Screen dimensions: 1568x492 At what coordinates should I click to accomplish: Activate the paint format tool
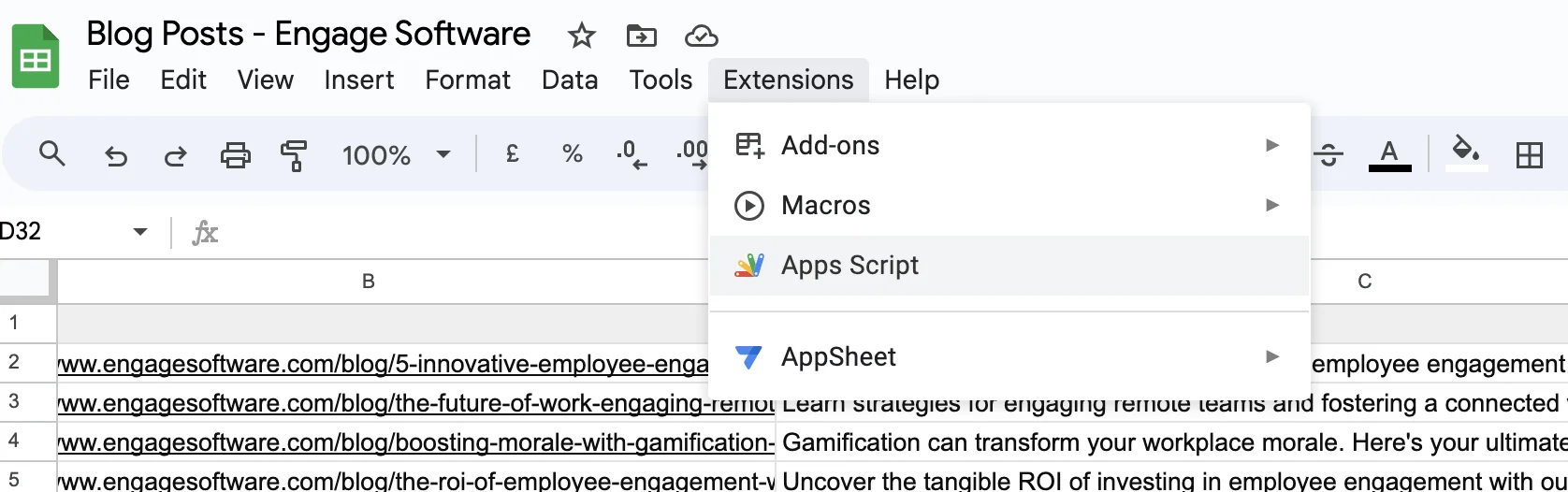[295, 154]
